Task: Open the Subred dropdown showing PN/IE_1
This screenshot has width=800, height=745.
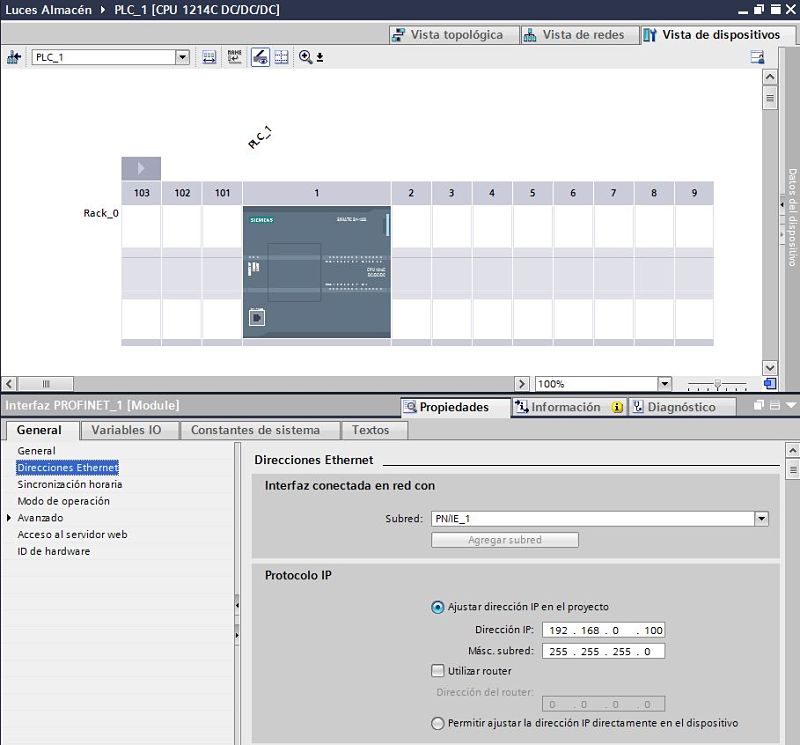Action: [762, 518]
